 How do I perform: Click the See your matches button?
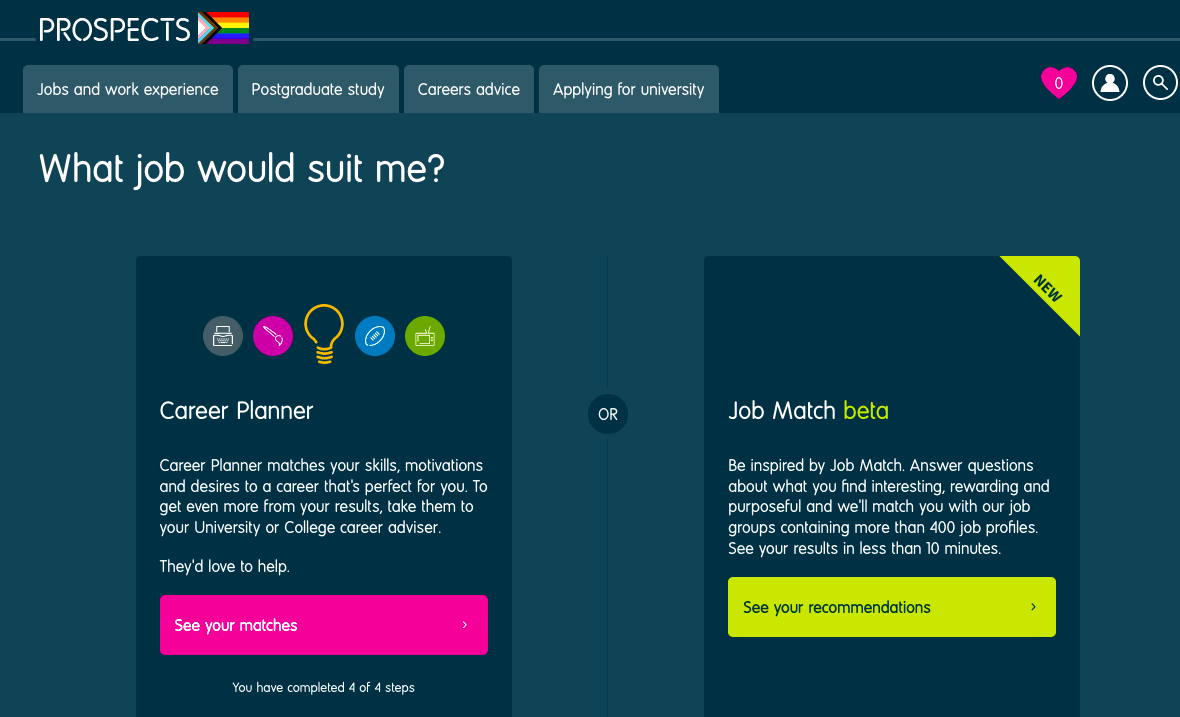point(324,625)
